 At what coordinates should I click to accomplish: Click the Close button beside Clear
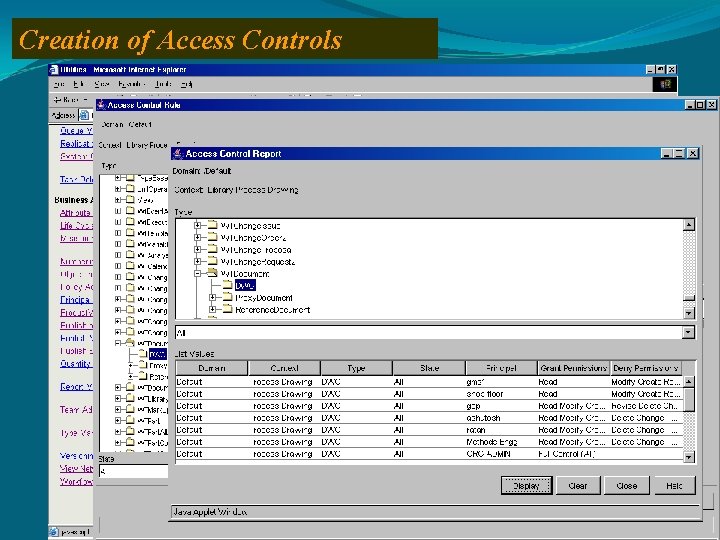click(627, 485)
